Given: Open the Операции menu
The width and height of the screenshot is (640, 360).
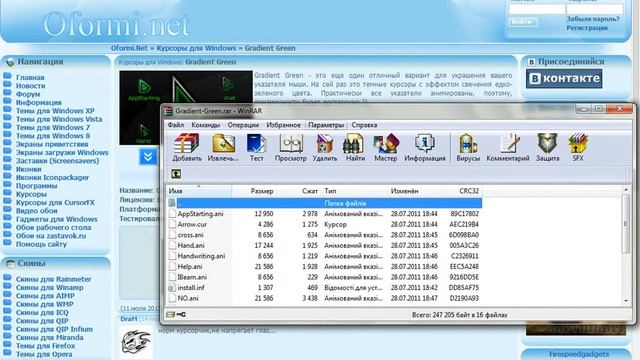Looking at the screenshot, I should click(x=243, y=125).
